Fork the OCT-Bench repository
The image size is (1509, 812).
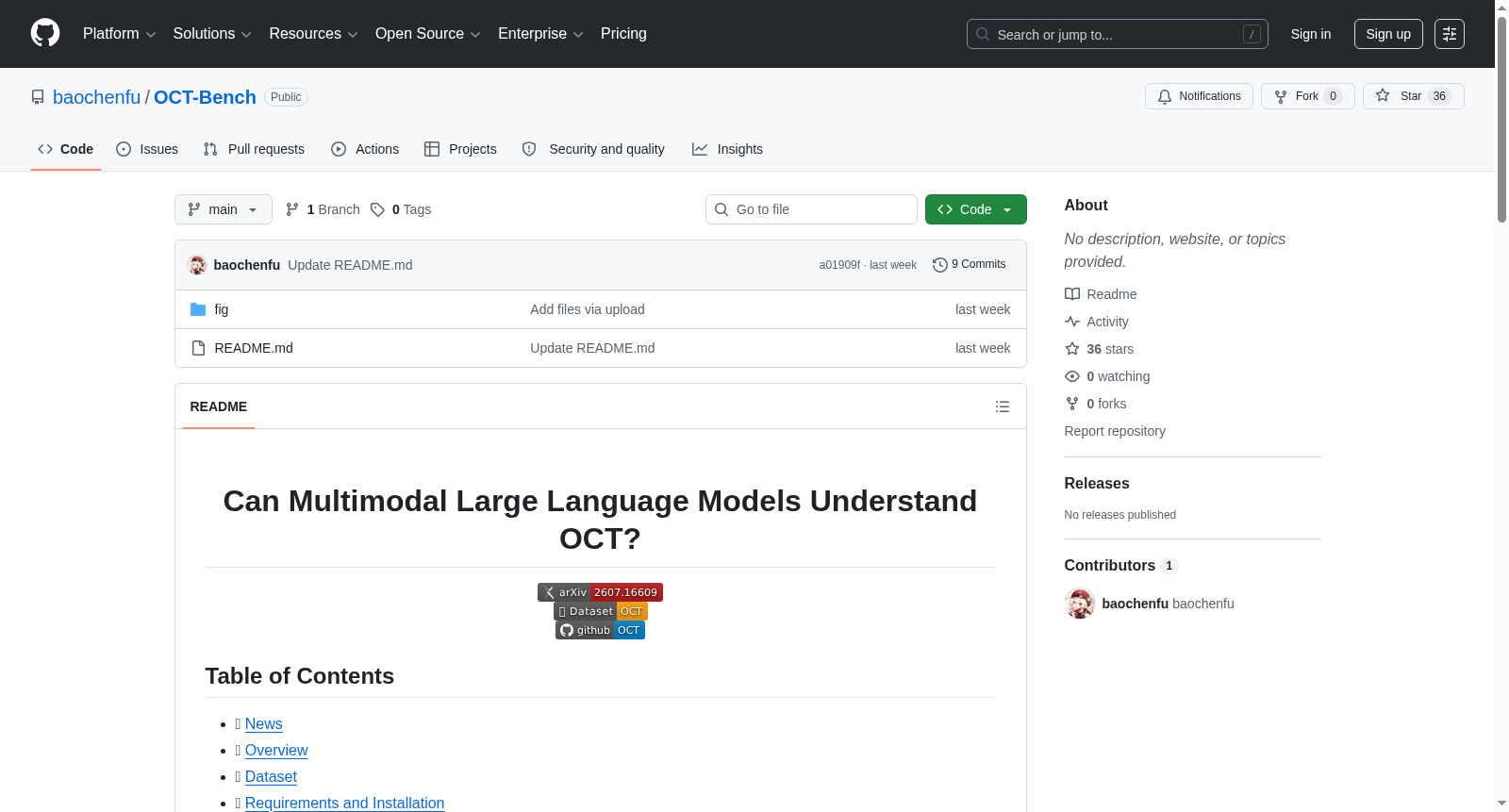[x=1307, y=96]
